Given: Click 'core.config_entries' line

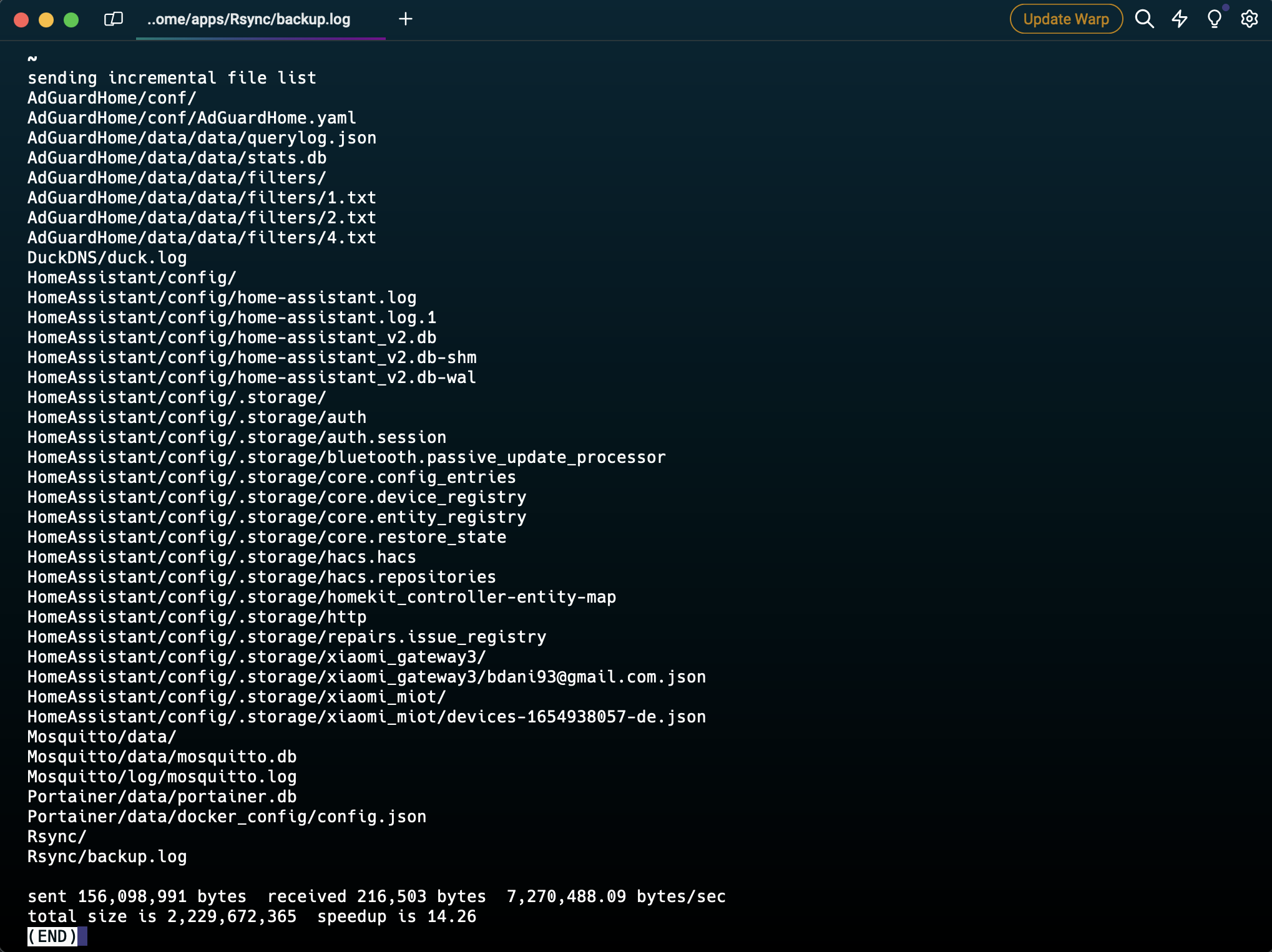Looking at the screenshot, I should click(x=272, y=477).
